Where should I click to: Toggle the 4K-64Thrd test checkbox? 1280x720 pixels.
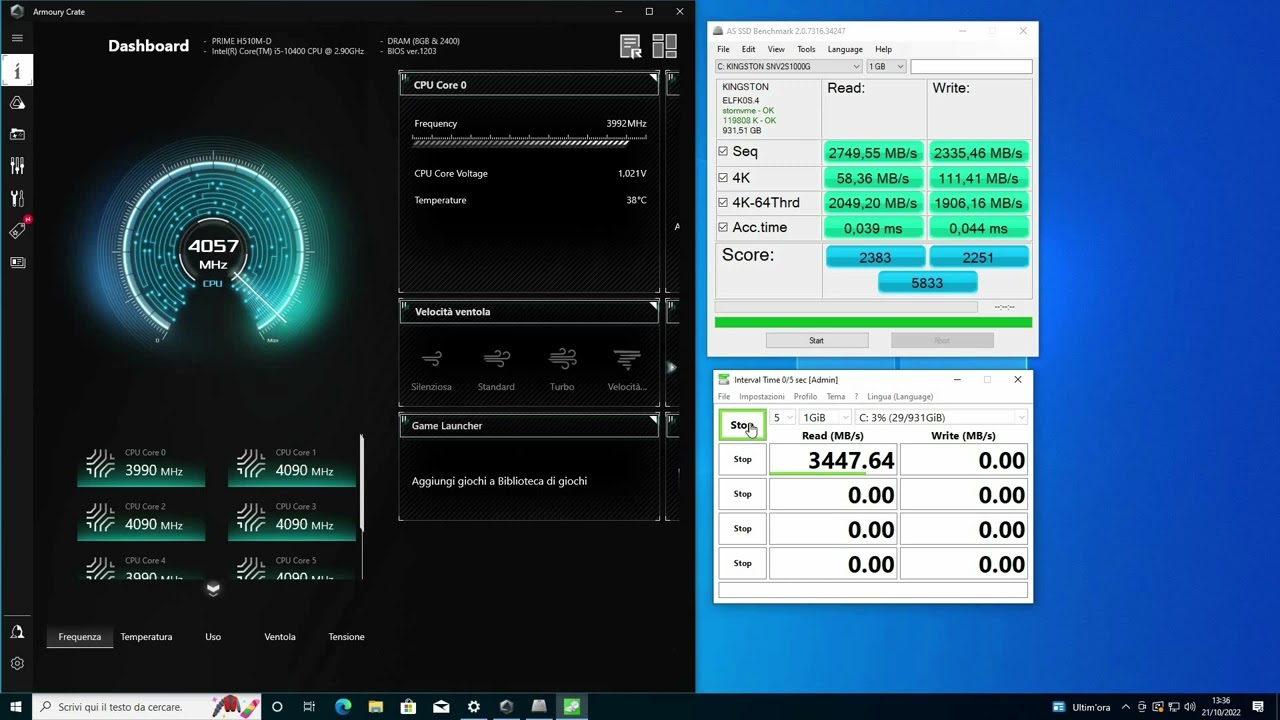click(x=723, y=203)
